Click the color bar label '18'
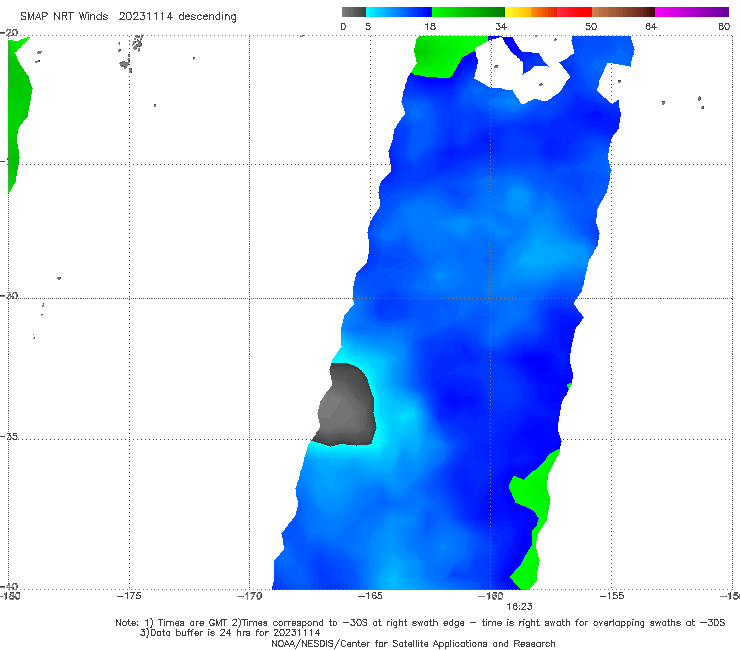The height and width of the screenshot is (650, 740). pyautogui.click(x=430, y=26)
